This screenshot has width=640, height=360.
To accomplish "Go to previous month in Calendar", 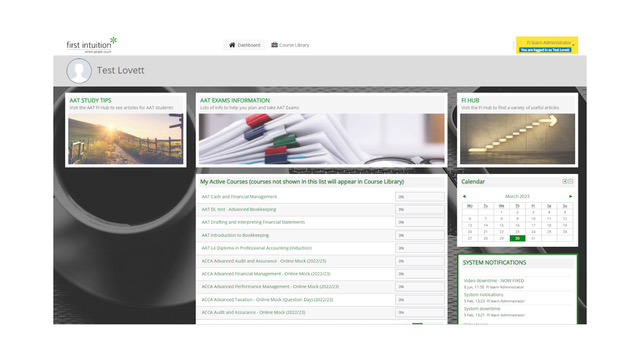I will point(464,196).
